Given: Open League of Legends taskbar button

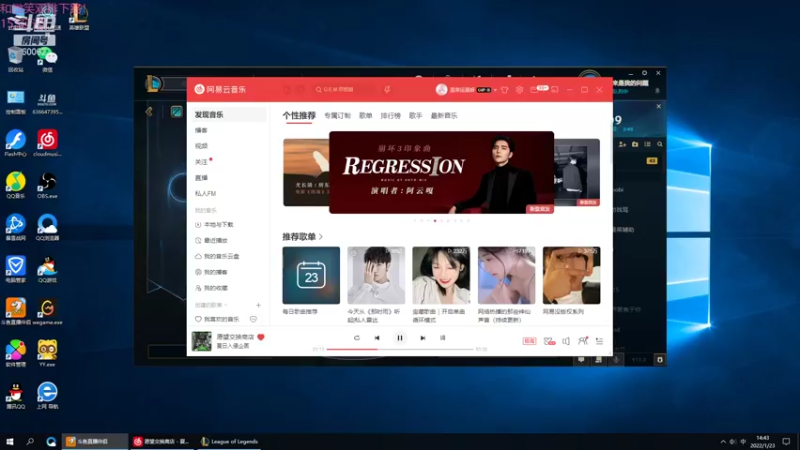Looking at the screenshot, I should pyautogui.click(x=229, y=441).
